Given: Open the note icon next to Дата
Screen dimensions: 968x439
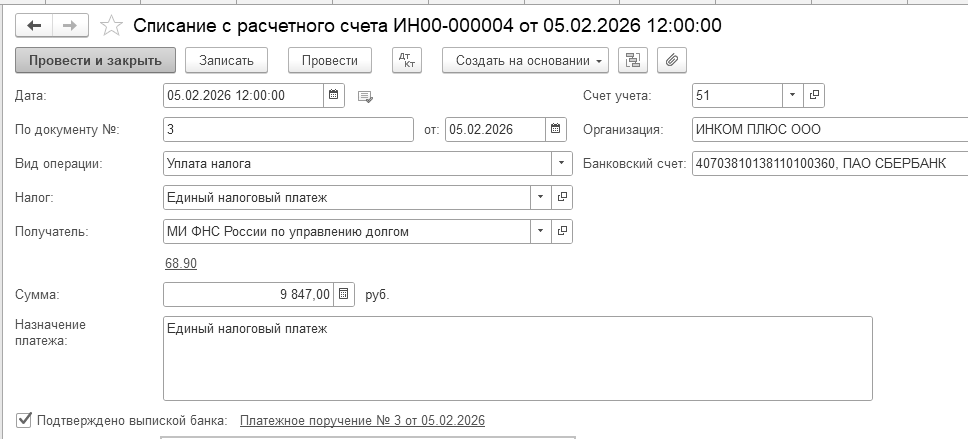Looking at the screenshot, I should point(365,96).
